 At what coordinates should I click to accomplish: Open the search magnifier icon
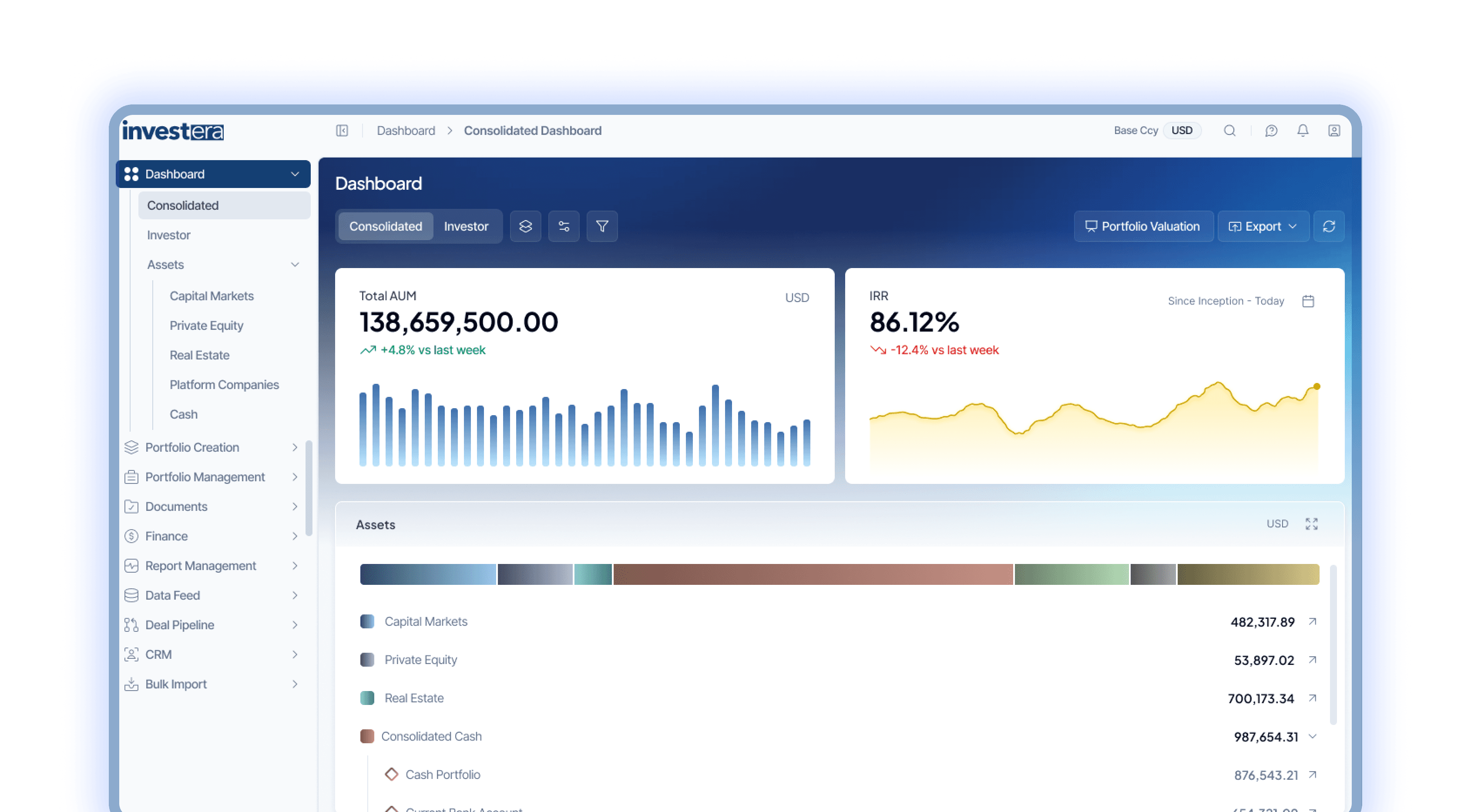pos(1229,131)
